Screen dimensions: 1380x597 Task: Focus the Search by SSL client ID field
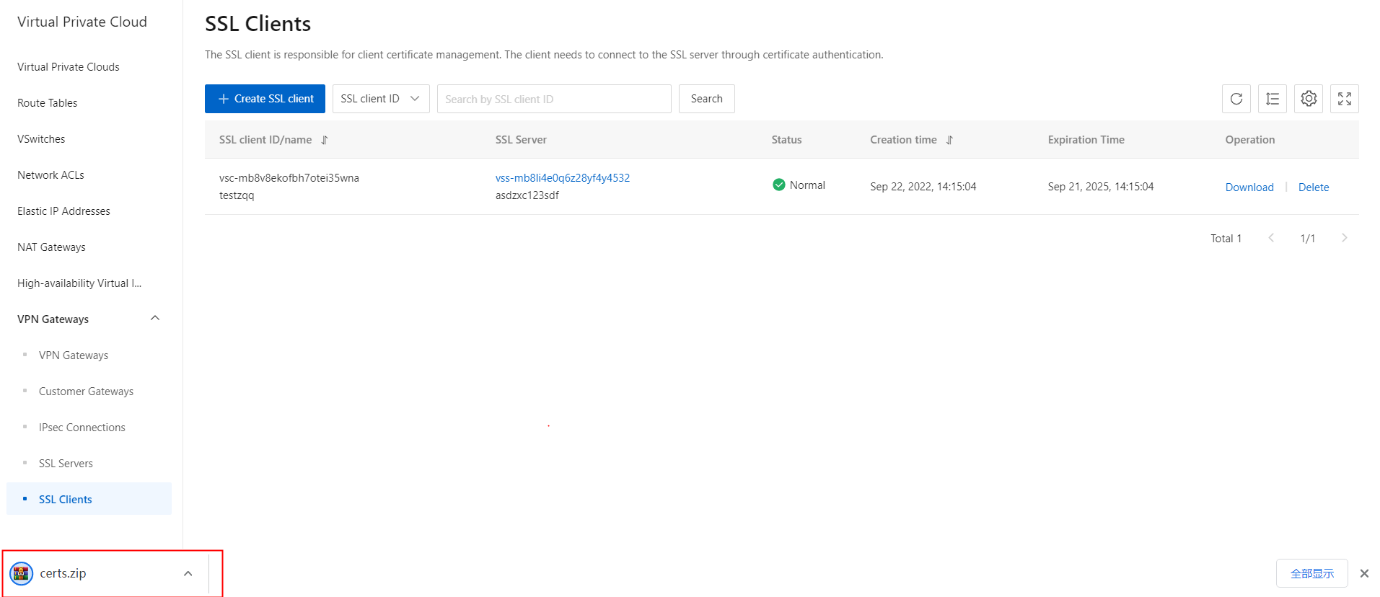[x=554, y=99]
